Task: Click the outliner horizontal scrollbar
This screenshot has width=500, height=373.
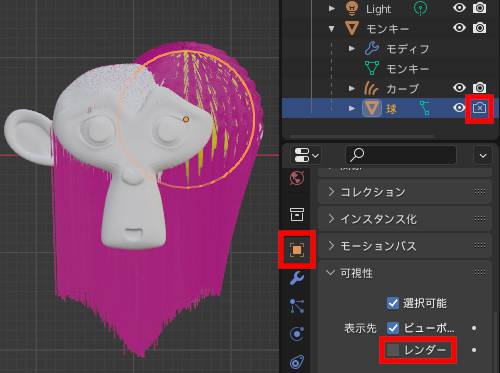Action: (x=362, y=136)
